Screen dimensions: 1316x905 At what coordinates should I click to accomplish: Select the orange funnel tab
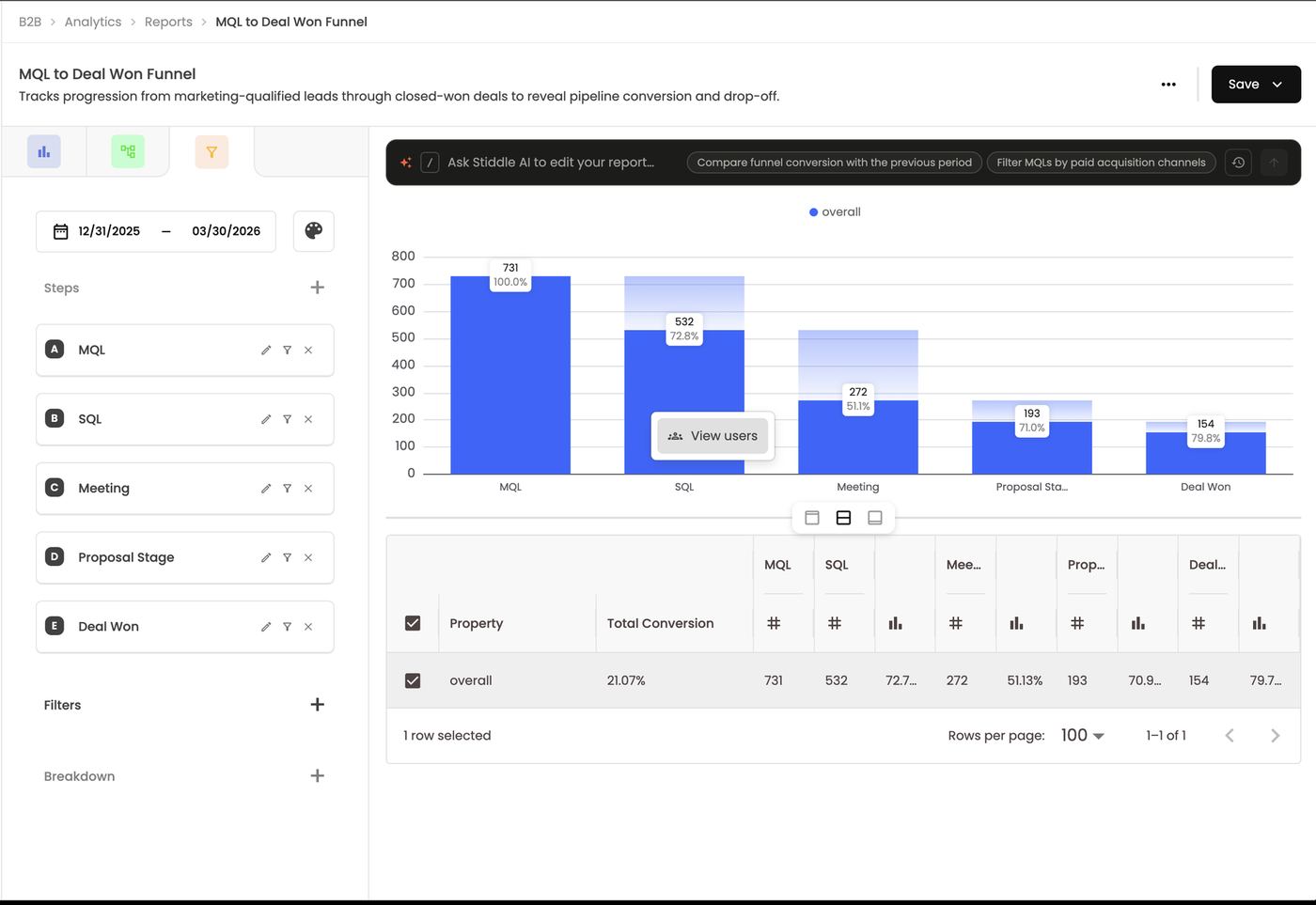pyautogui.click(x=211, y=152)
